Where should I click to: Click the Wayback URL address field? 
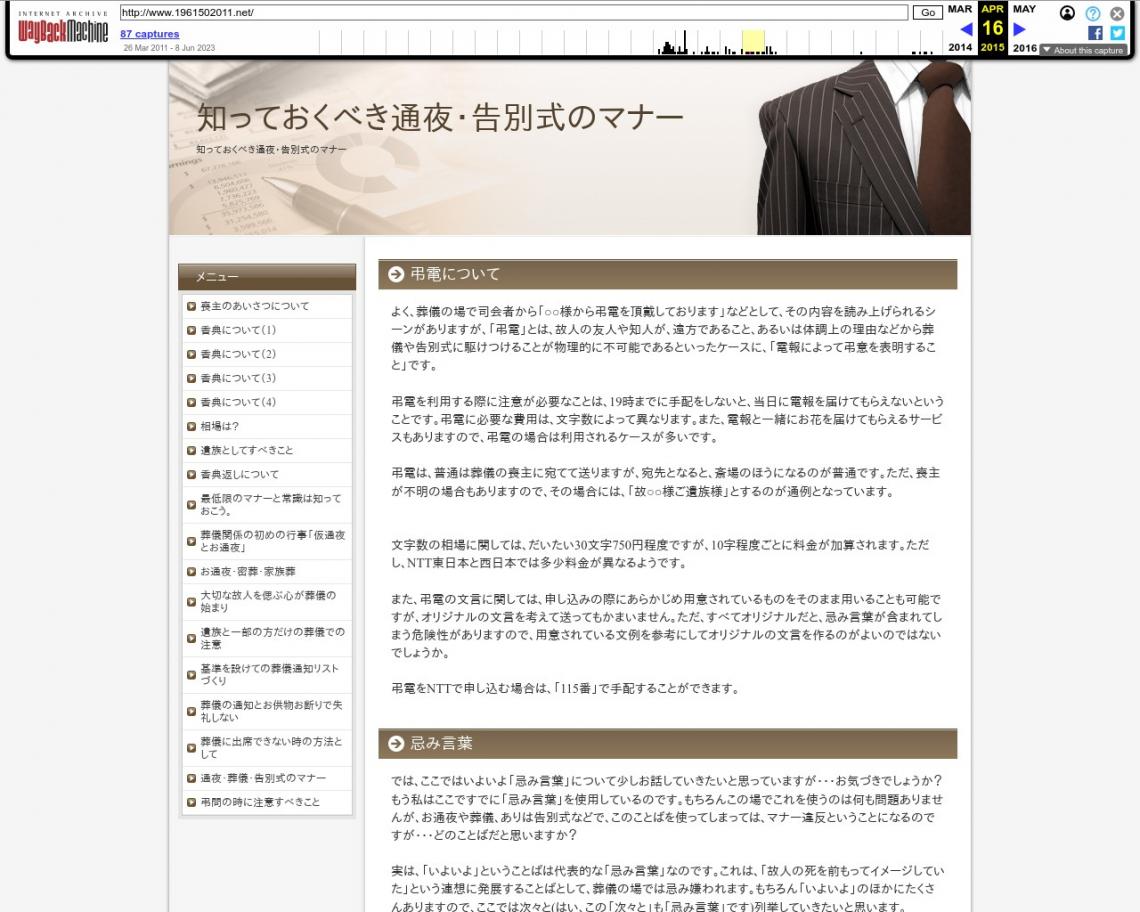tap(514, 12)
